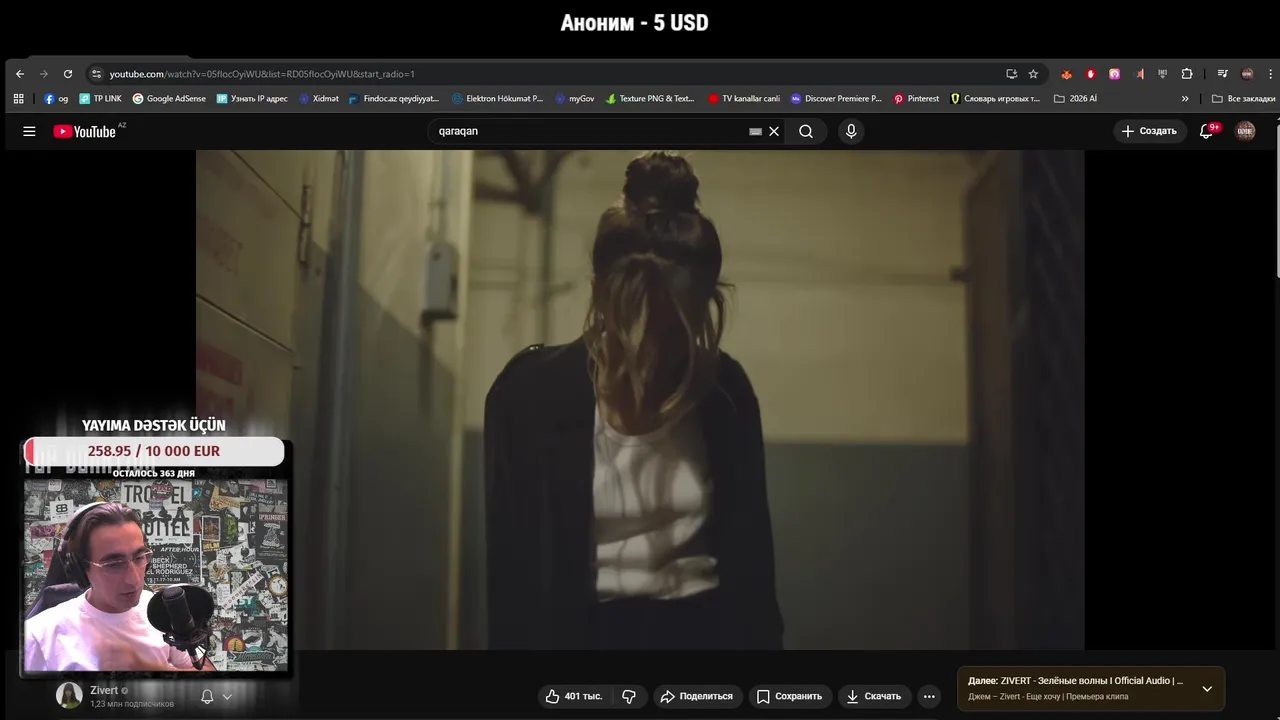Screen dimensions: 1280x720
Task: Open the Facebook 'og' bookmark
Action: [x=56, y=99]
